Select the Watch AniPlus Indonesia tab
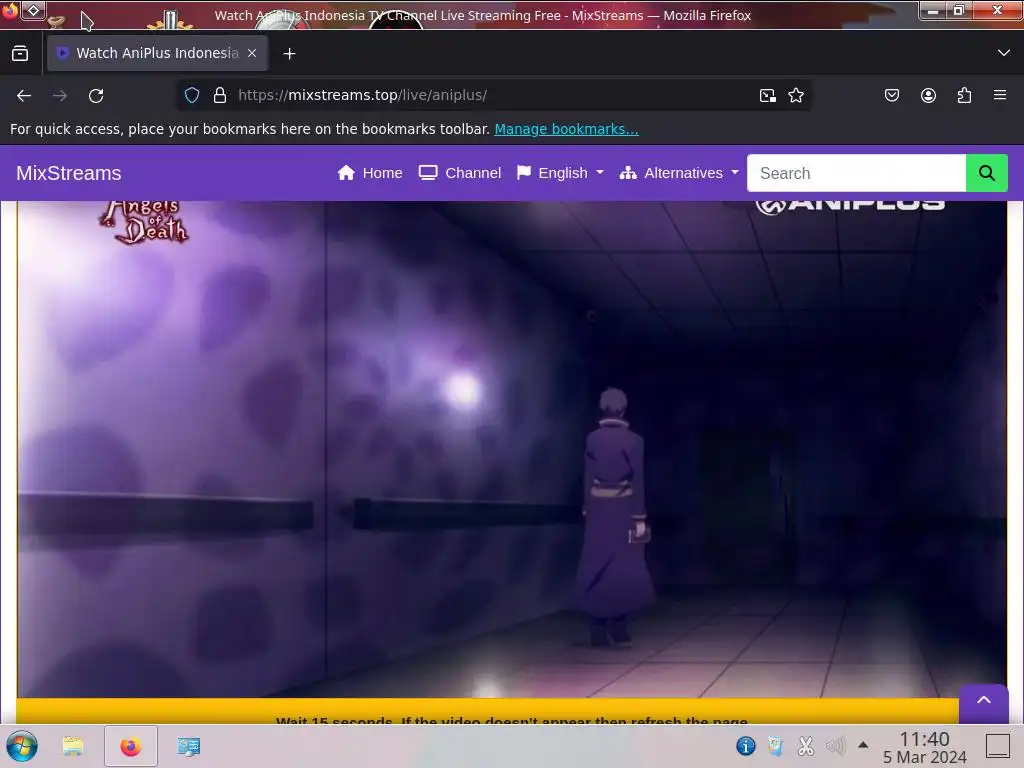Screen dimensions: 1024x768 pyautogui.click(x=157, y=53)
